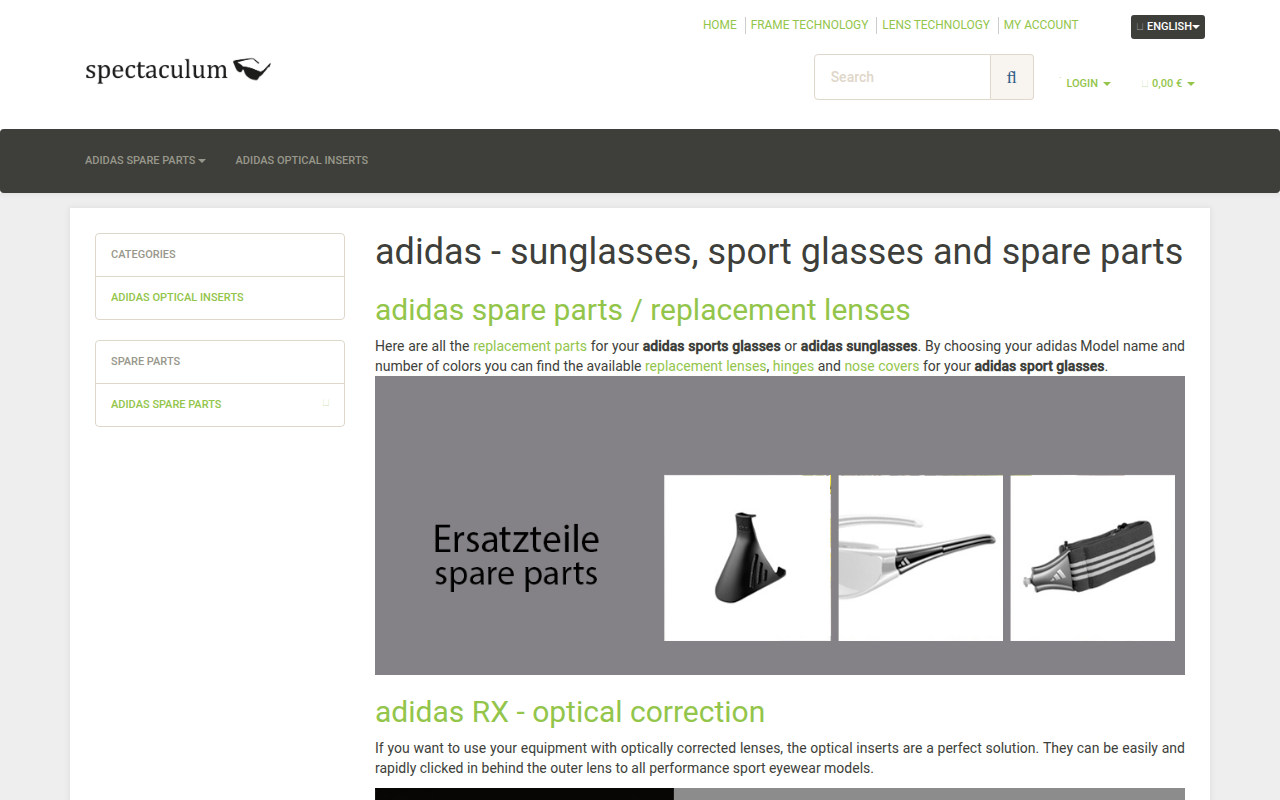Open Lens Technology menu item
Viewport: 1280px width, 800px height.
pyautogui.click(x=936, y=25)
